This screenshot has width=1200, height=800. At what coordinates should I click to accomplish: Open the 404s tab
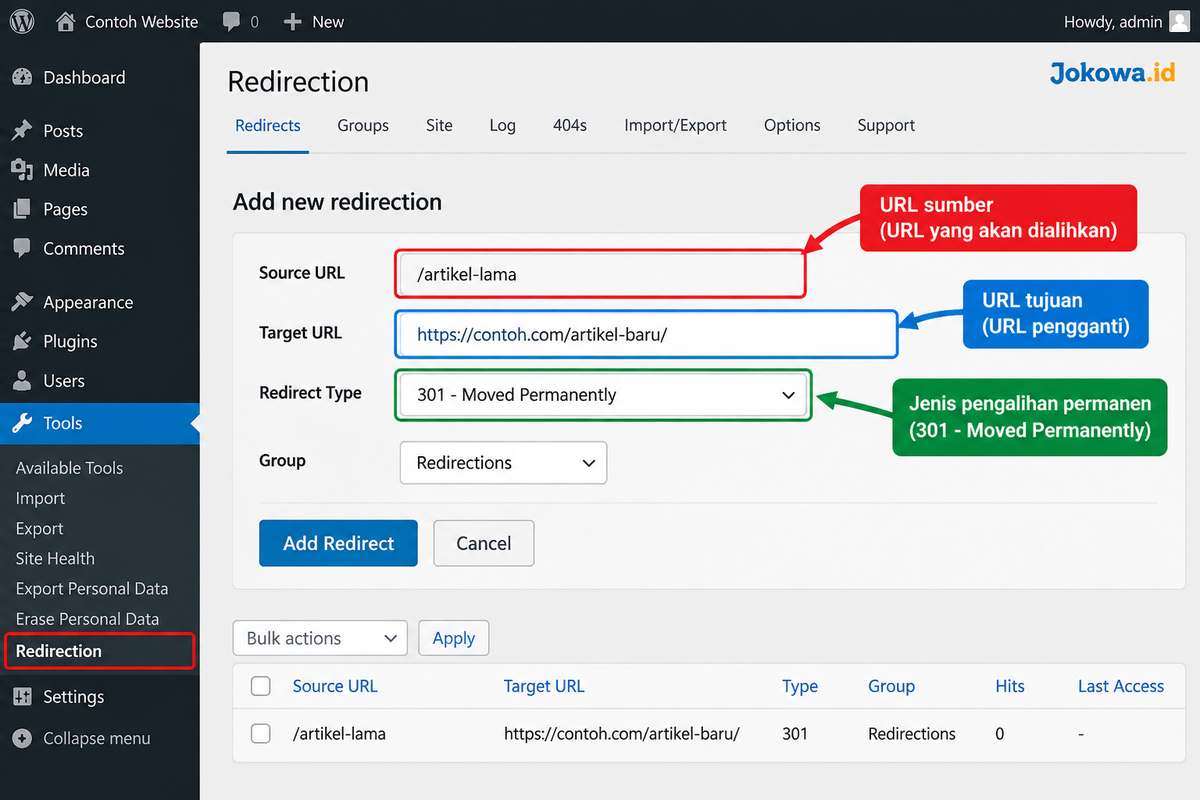click(570, 125)
